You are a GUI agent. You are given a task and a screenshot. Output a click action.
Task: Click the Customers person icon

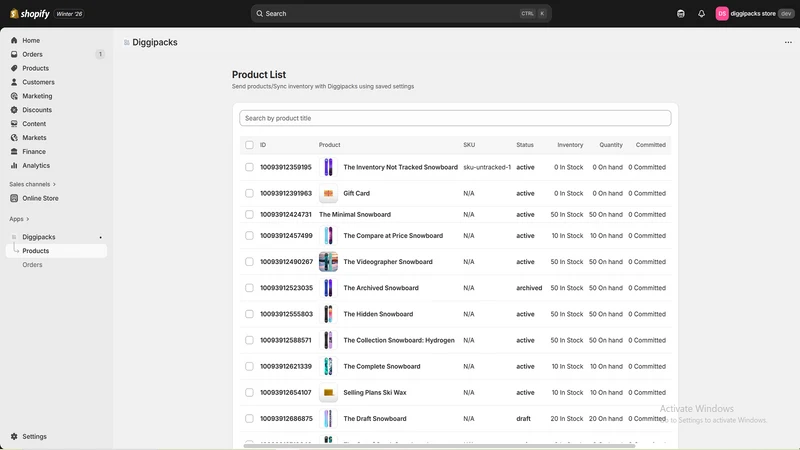14,82
